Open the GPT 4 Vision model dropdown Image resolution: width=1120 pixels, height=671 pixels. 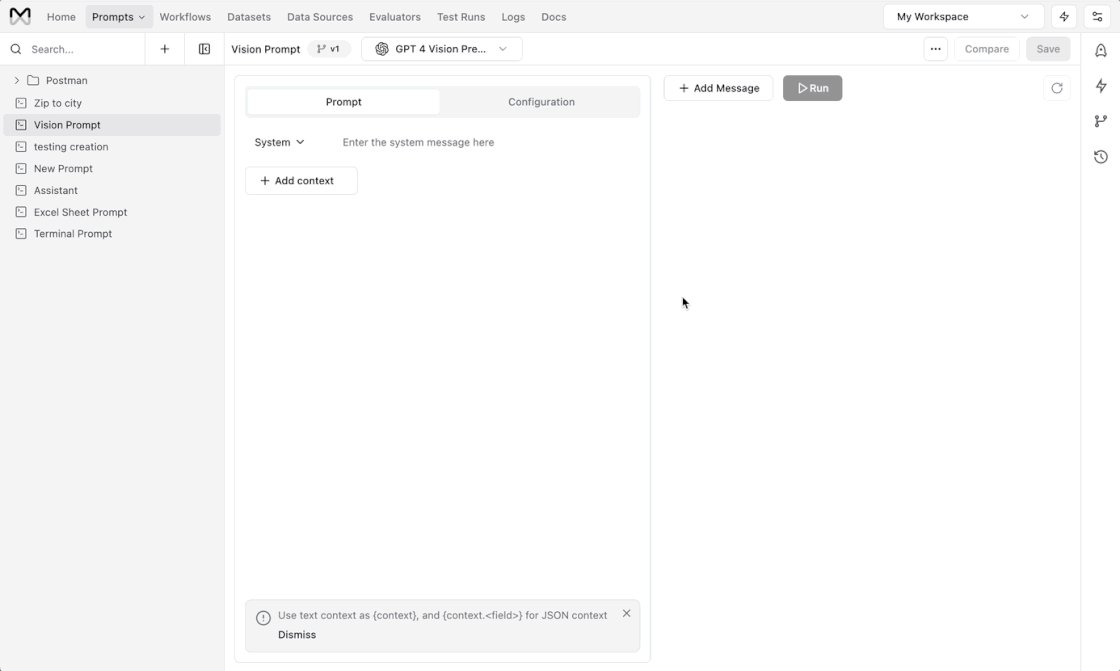click(x=441, y=49)
